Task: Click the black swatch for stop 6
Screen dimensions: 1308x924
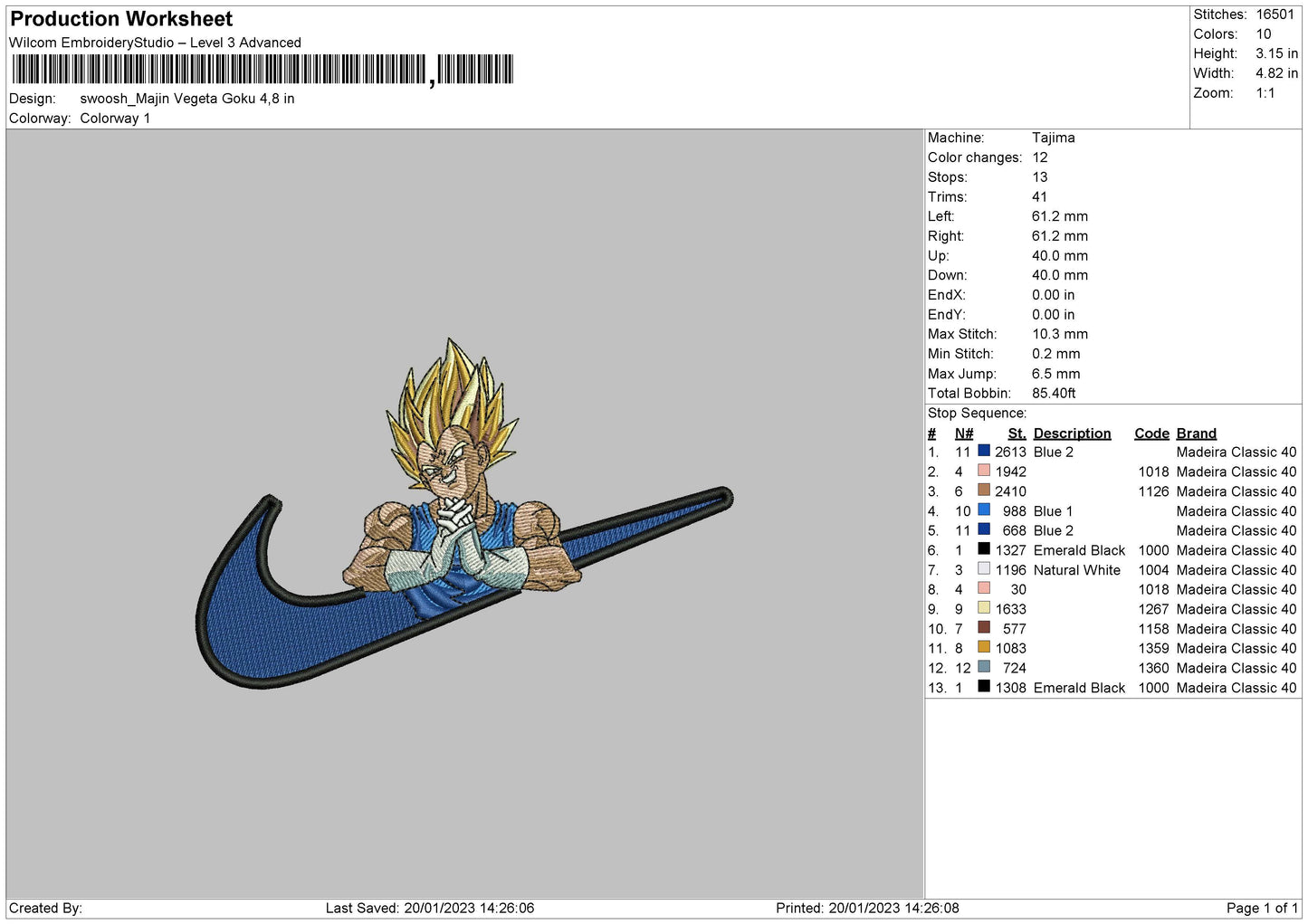Action: coord(984,549)
